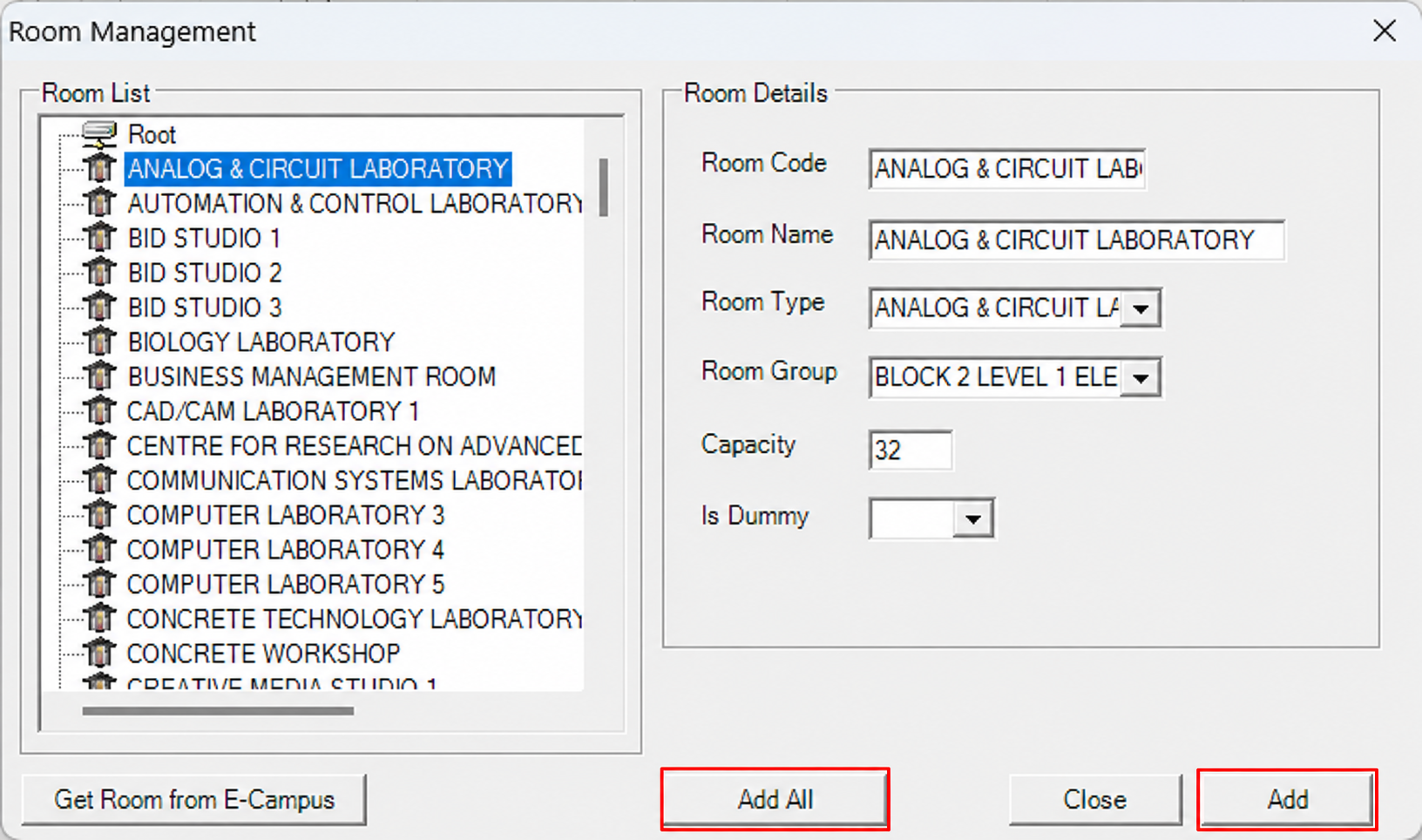1422x840 pixels.
Task: Select the Root node label
Action: pyautogui.click(x=152, y=135)
